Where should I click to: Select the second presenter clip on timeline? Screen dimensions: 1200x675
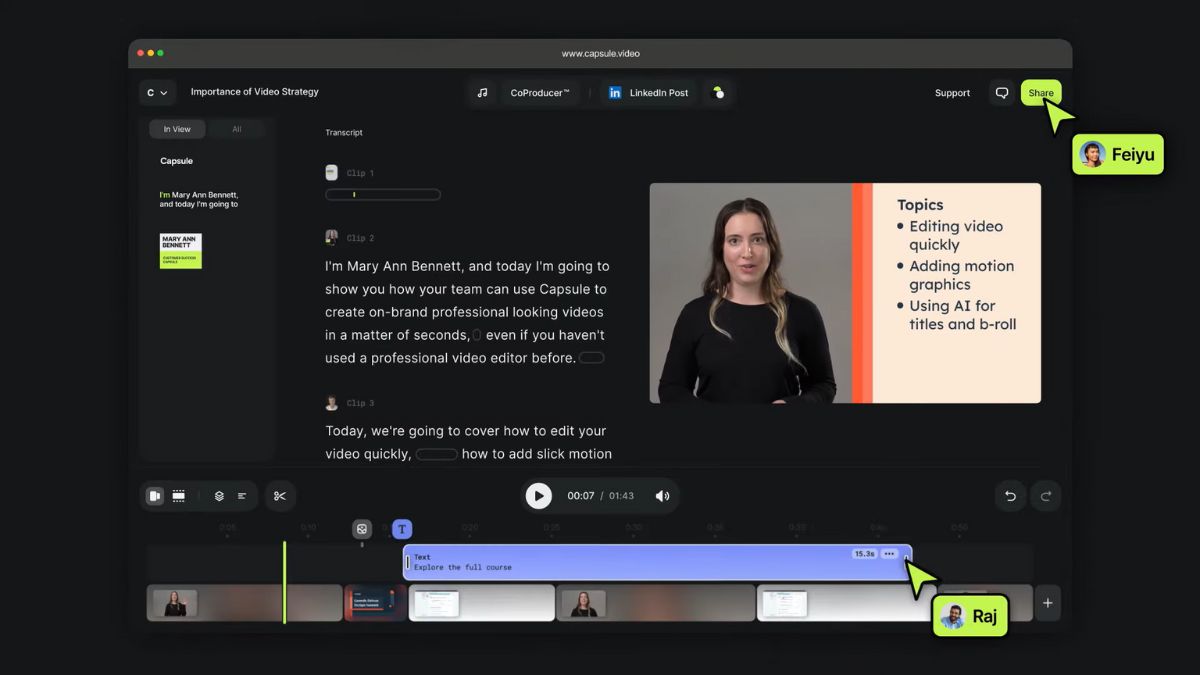[656, 603]
